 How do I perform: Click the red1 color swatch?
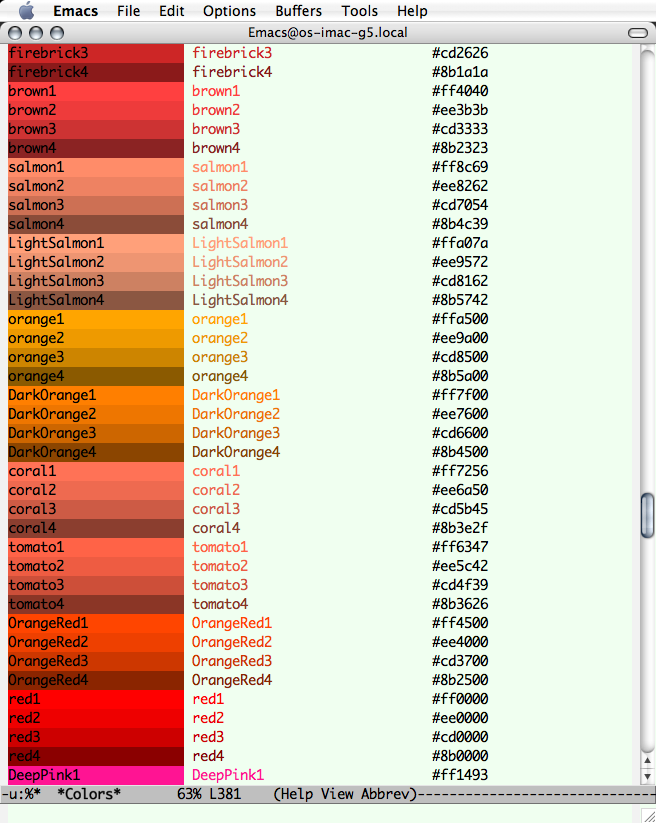tap(96, 699)
